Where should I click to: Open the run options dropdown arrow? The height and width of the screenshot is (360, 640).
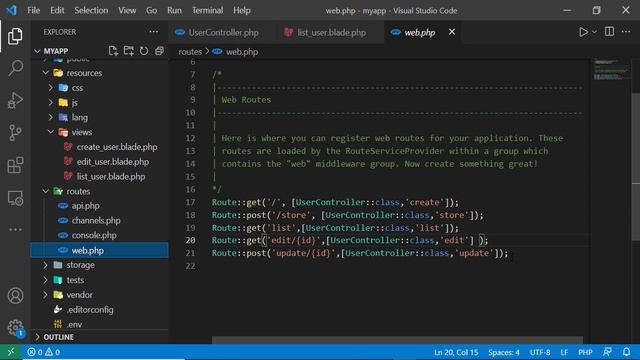tap(594, 32)
